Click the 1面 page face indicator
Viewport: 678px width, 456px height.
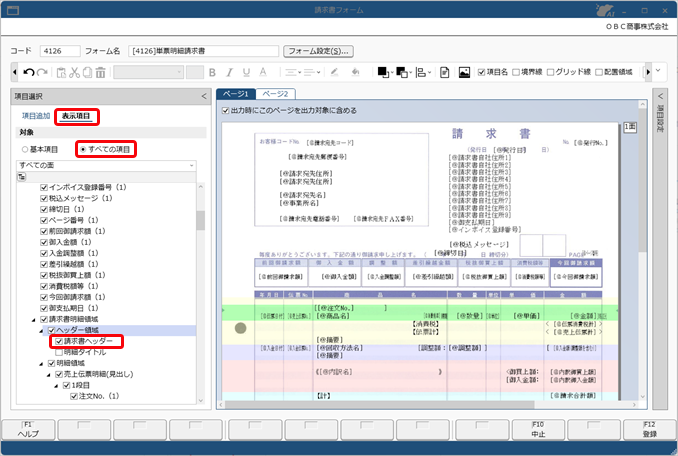(630, 127)
